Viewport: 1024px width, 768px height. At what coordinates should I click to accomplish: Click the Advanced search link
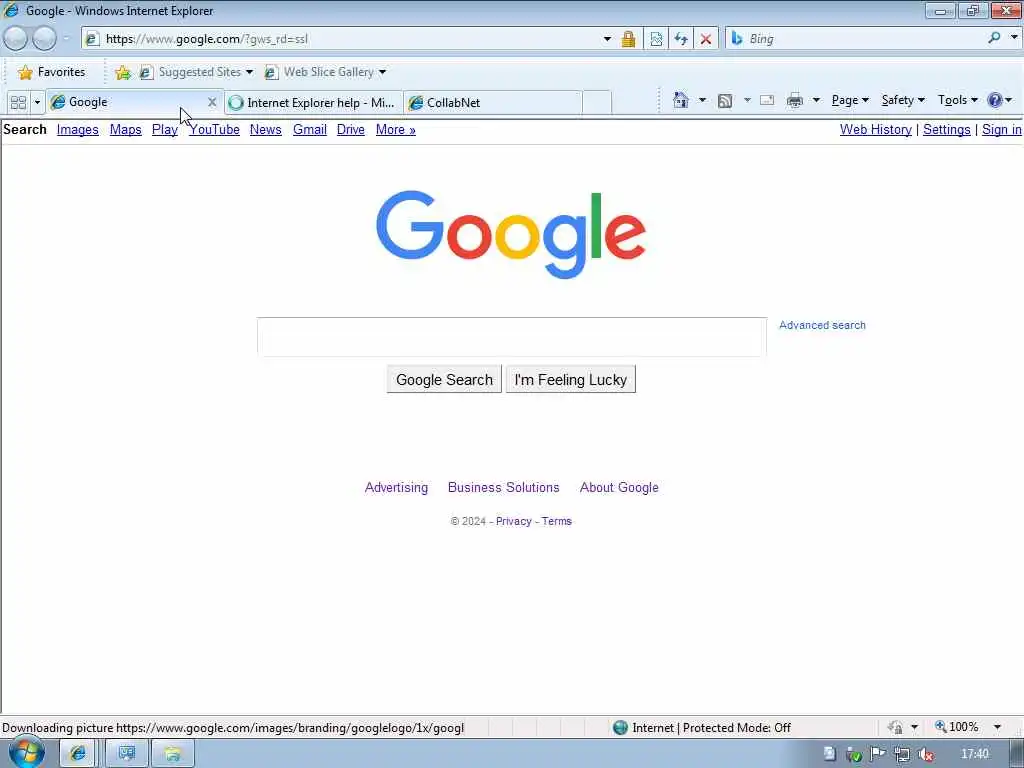tap(822, 325)
